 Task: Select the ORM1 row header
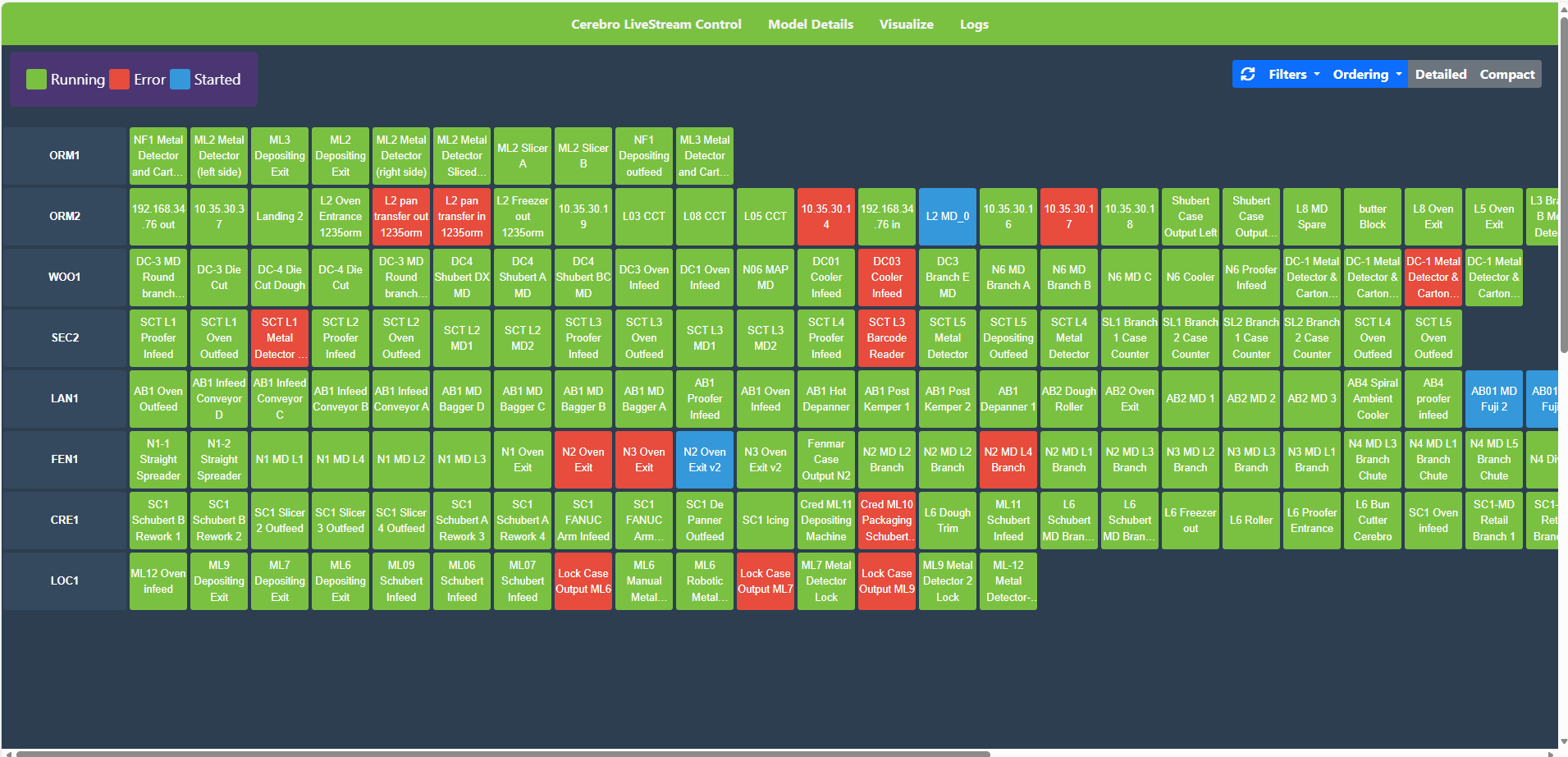[x=65, y=156]
